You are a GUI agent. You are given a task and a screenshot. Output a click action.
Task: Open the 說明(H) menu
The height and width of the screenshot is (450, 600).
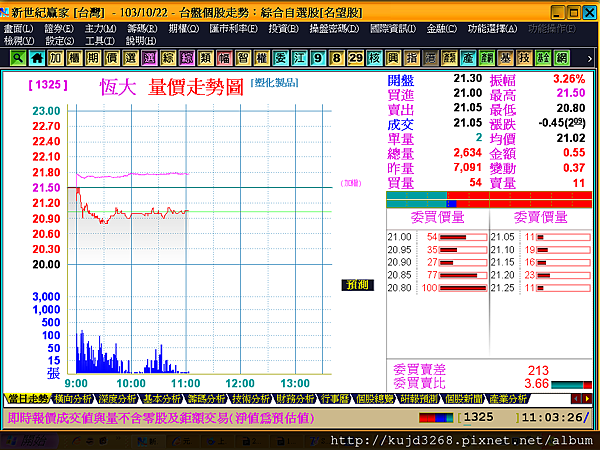[x=141, y=41]
